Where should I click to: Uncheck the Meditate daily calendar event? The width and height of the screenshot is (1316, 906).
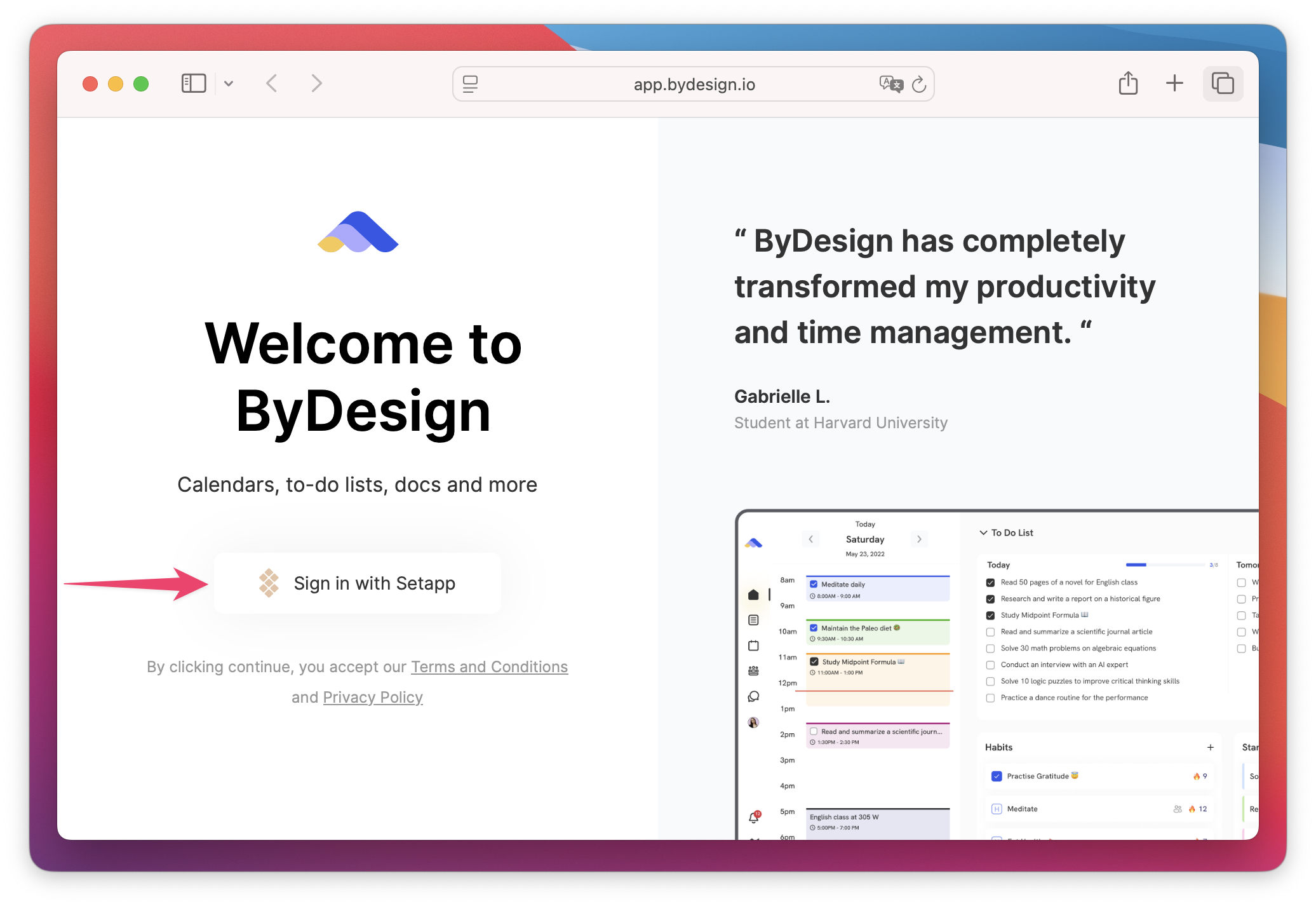814,584
